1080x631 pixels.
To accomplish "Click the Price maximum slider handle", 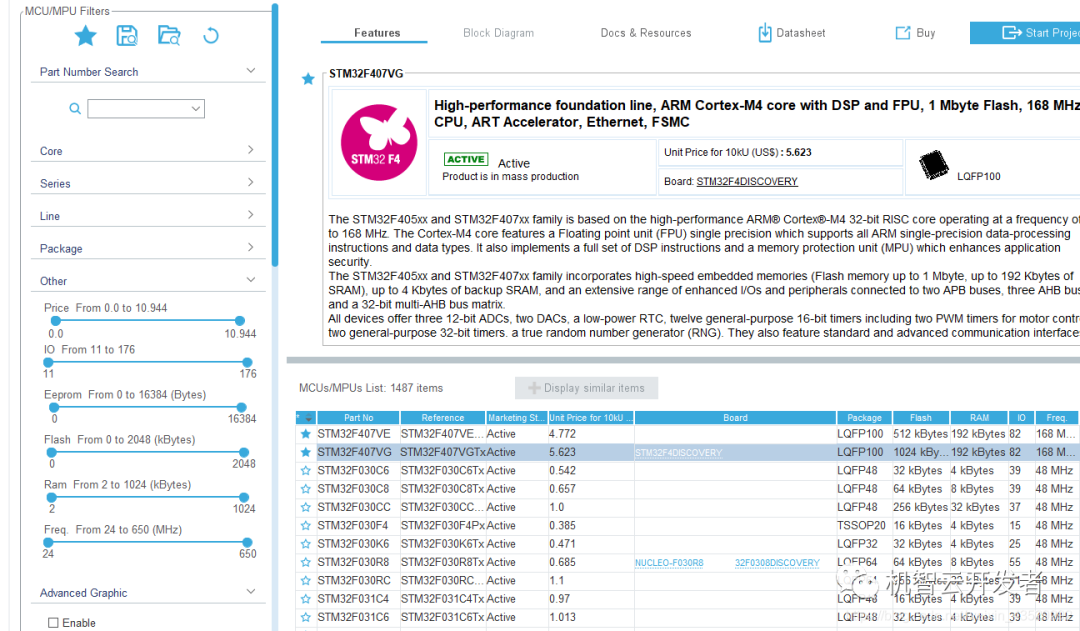I will pyautogui.click(x=239, y=320).
